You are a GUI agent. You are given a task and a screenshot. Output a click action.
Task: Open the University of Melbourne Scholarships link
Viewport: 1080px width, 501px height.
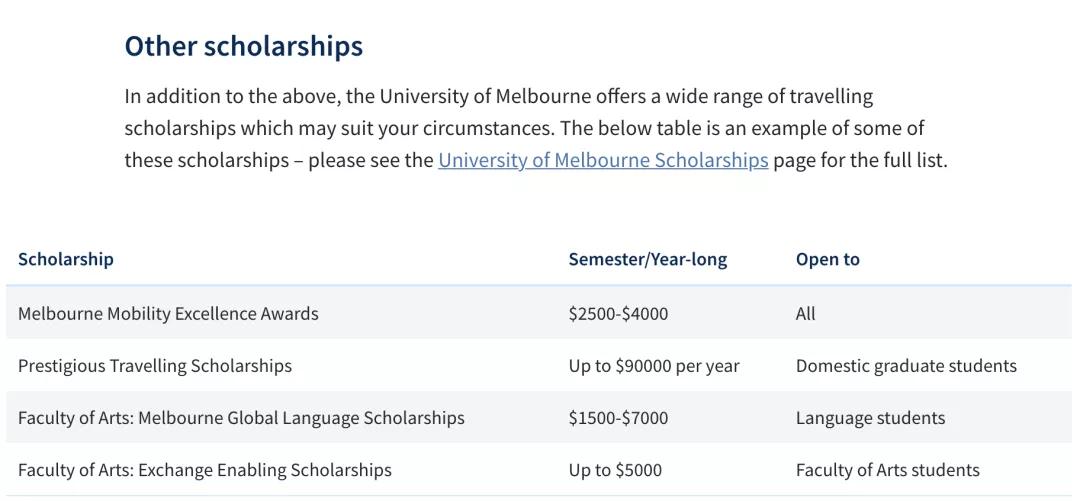[603, 160]
